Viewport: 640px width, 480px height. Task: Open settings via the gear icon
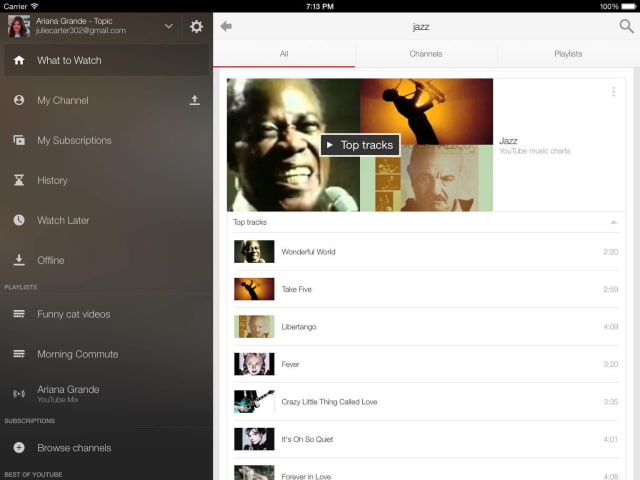[x=196, y=26]
